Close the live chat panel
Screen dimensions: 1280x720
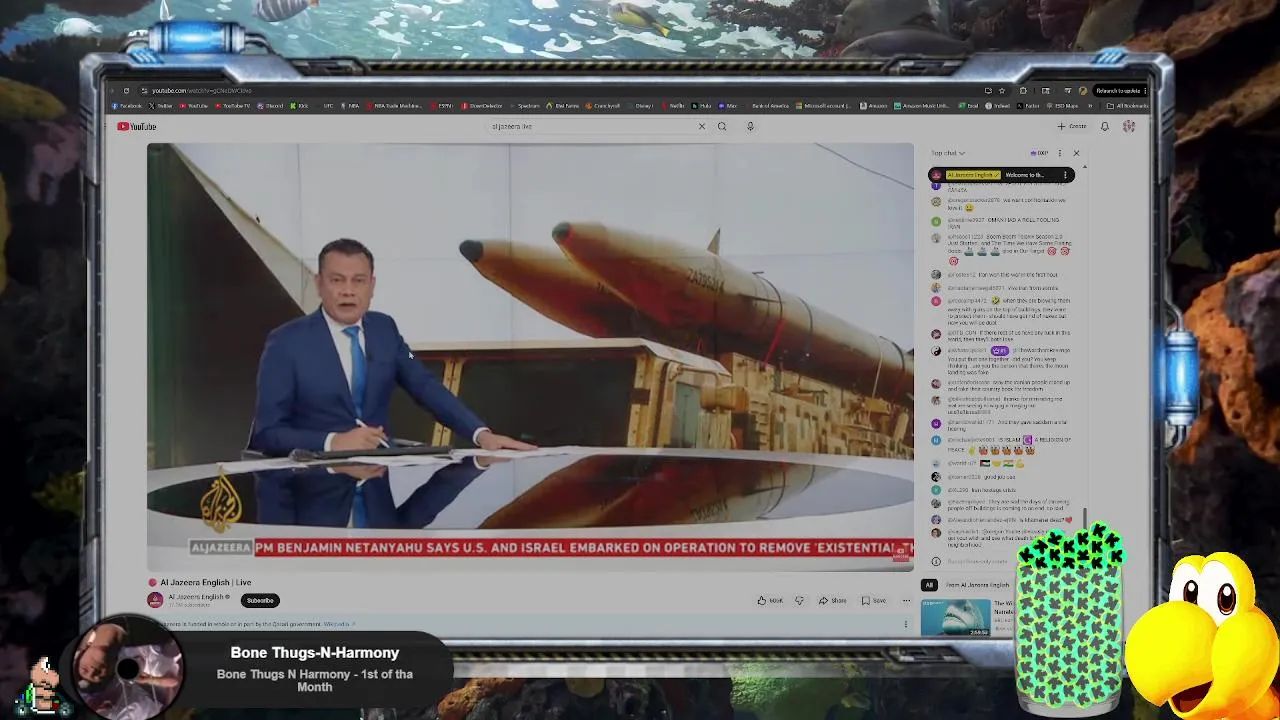click(x=1076, y=153)
